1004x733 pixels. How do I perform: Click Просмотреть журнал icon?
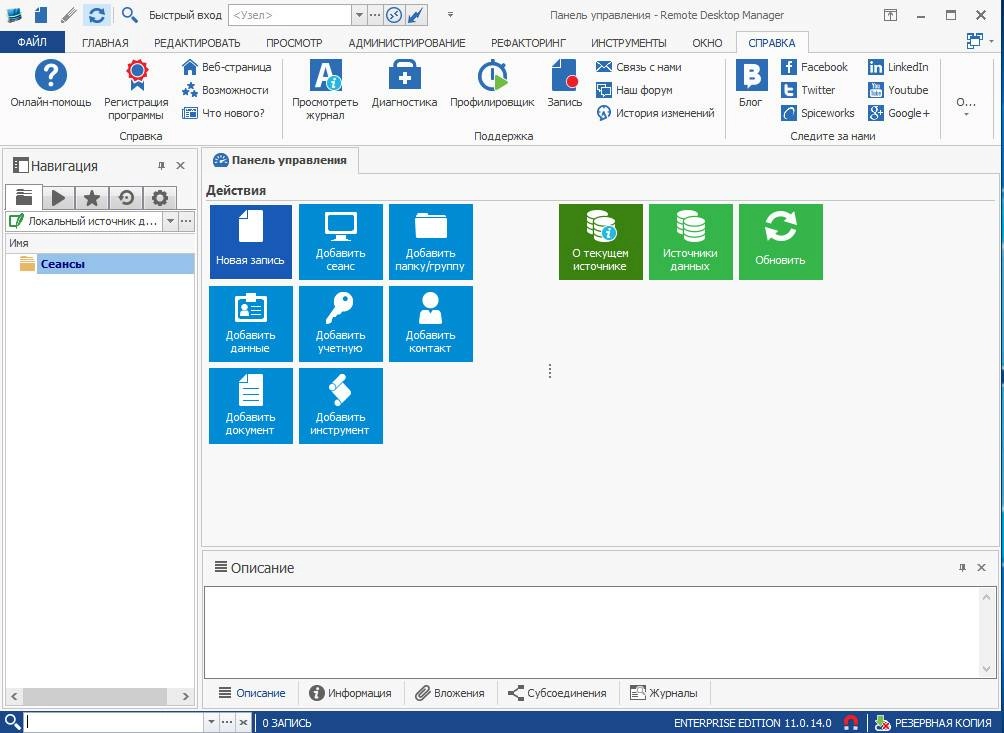[x=325, y=90]
